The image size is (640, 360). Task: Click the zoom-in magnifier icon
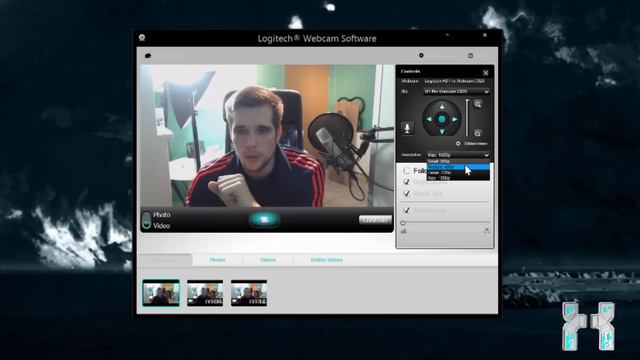[x=478, y=104]
